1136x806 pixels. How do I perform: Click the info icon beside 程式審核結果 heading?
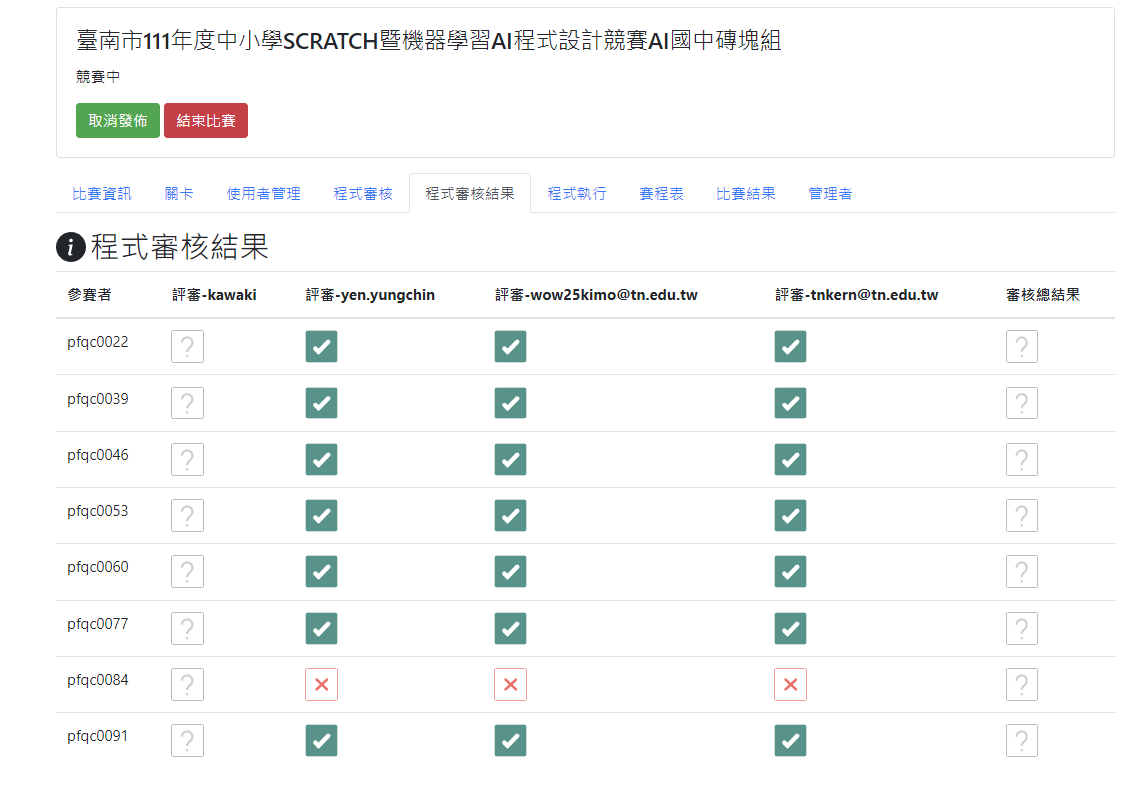(70, 248)
